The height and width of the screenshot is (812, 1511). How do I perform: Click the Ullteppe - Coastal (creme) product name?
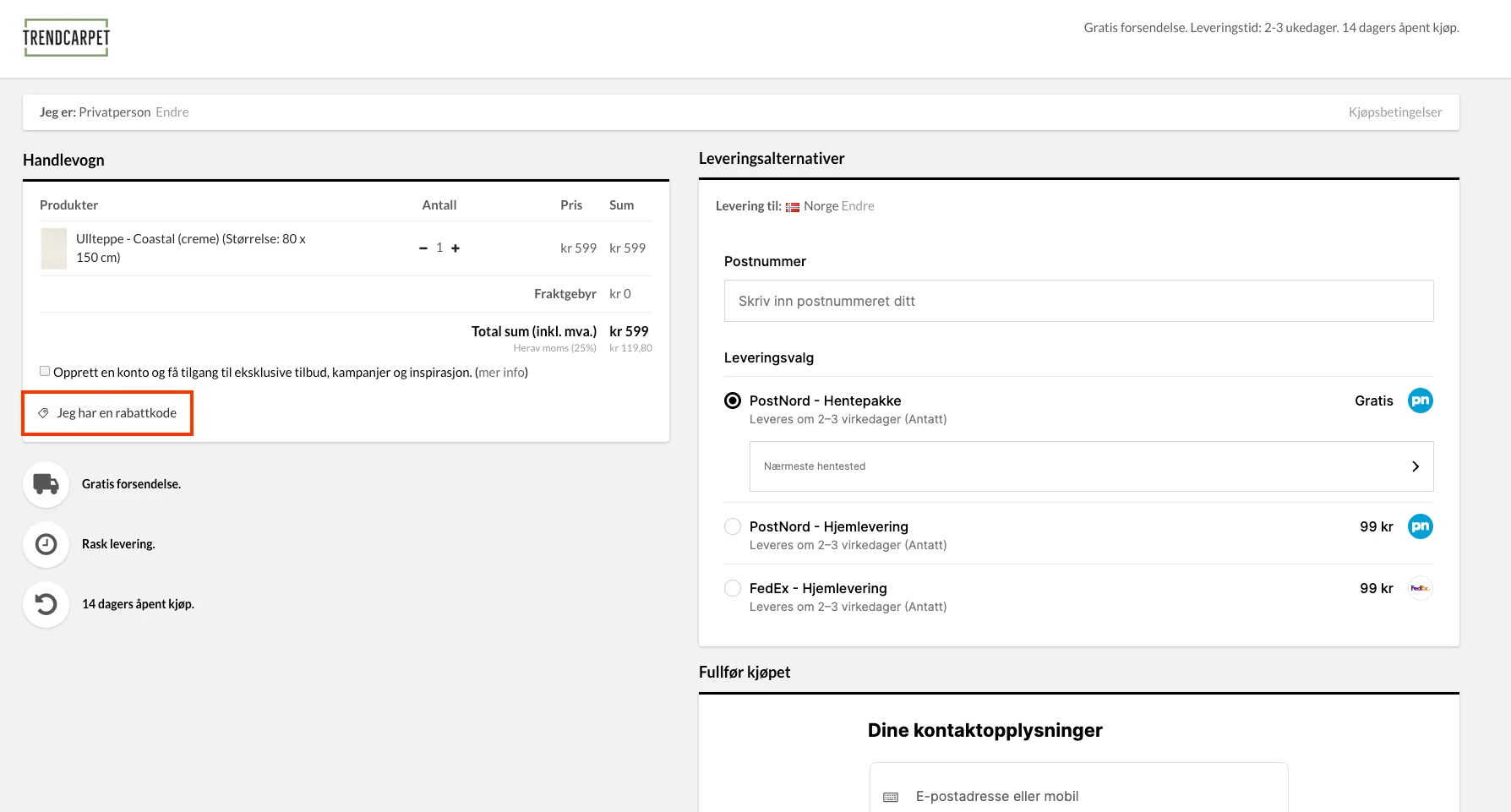191,248
